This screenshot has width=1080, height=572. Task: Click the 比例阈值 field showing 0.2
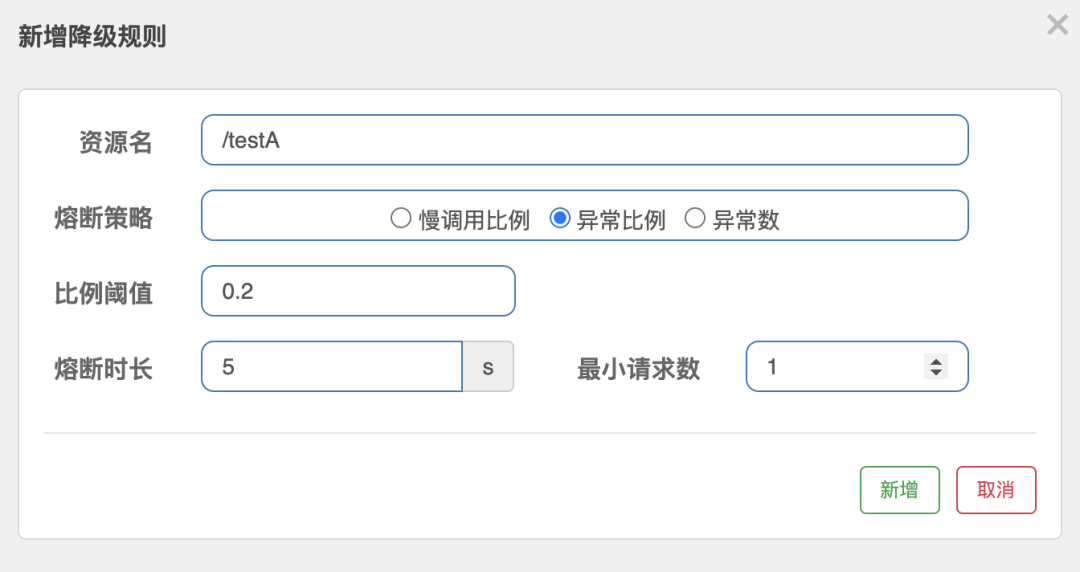(358, 291)
